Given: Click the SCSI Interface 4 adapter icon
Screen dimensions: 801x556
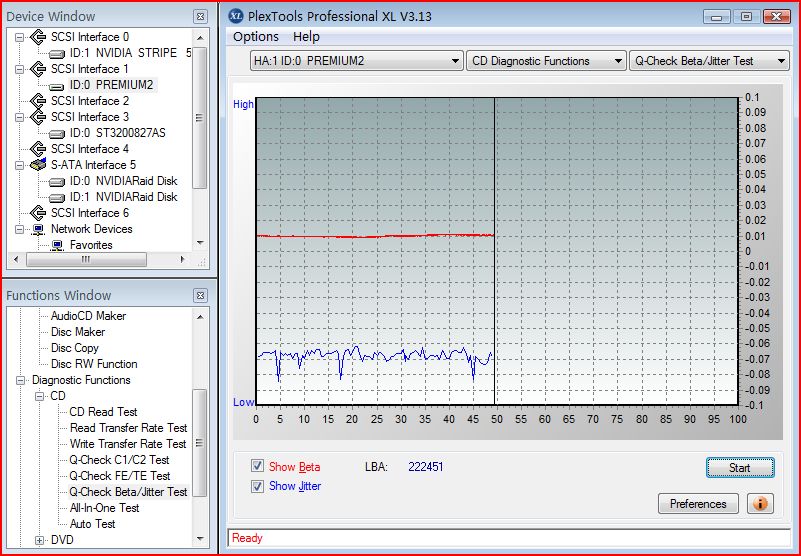Looking at the screenshot, I should (x=38, y=149).
